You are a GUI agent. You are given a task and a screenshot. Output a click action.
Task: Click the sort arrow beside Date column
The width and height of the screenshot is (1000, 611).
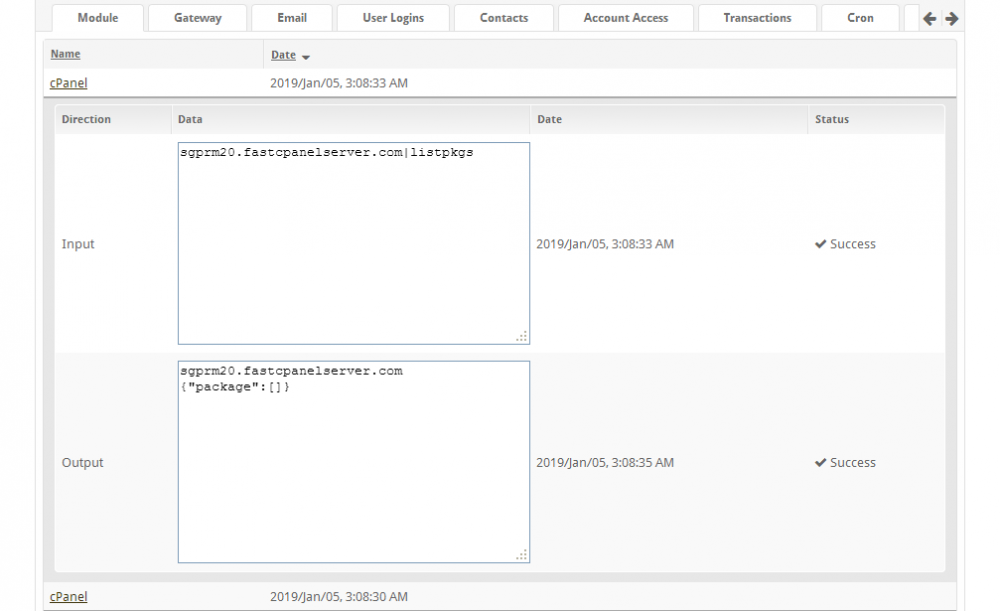305,57
